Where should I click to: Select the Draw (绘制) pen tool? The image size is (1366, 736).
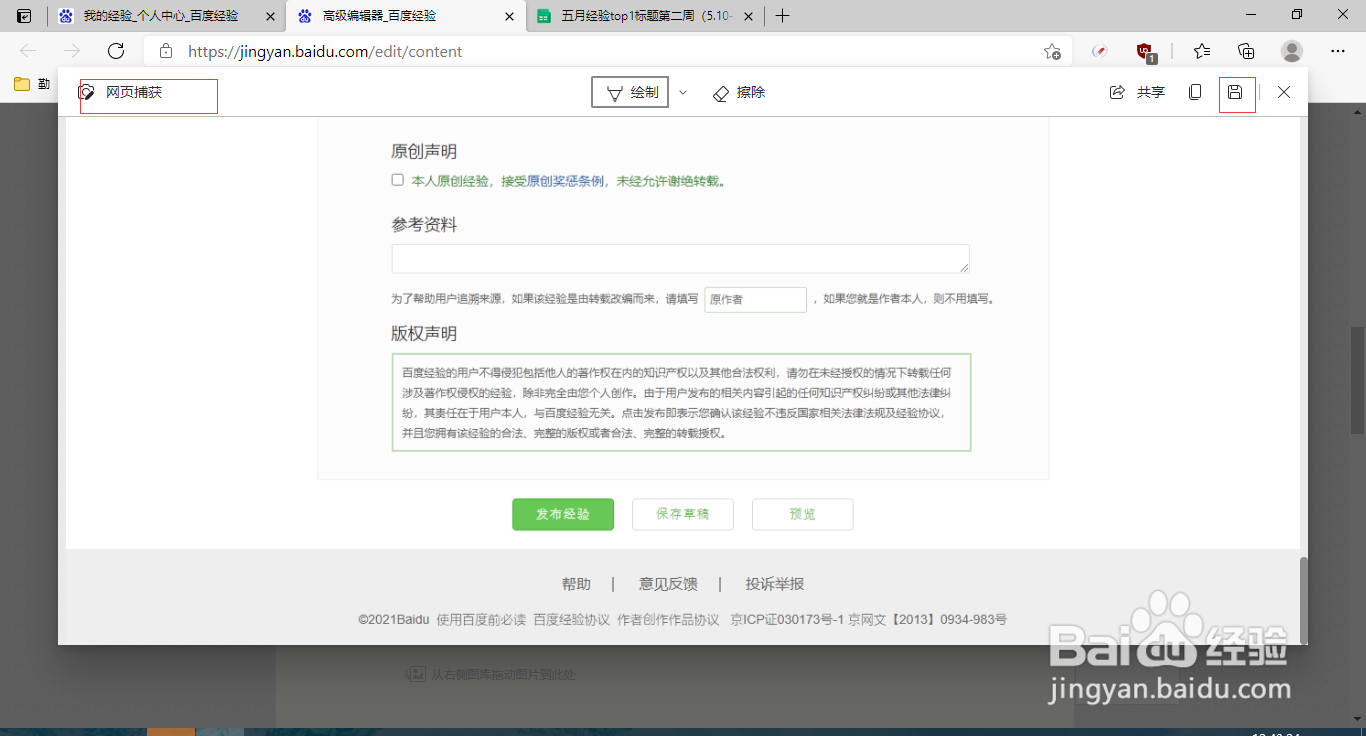pos(629,92)
